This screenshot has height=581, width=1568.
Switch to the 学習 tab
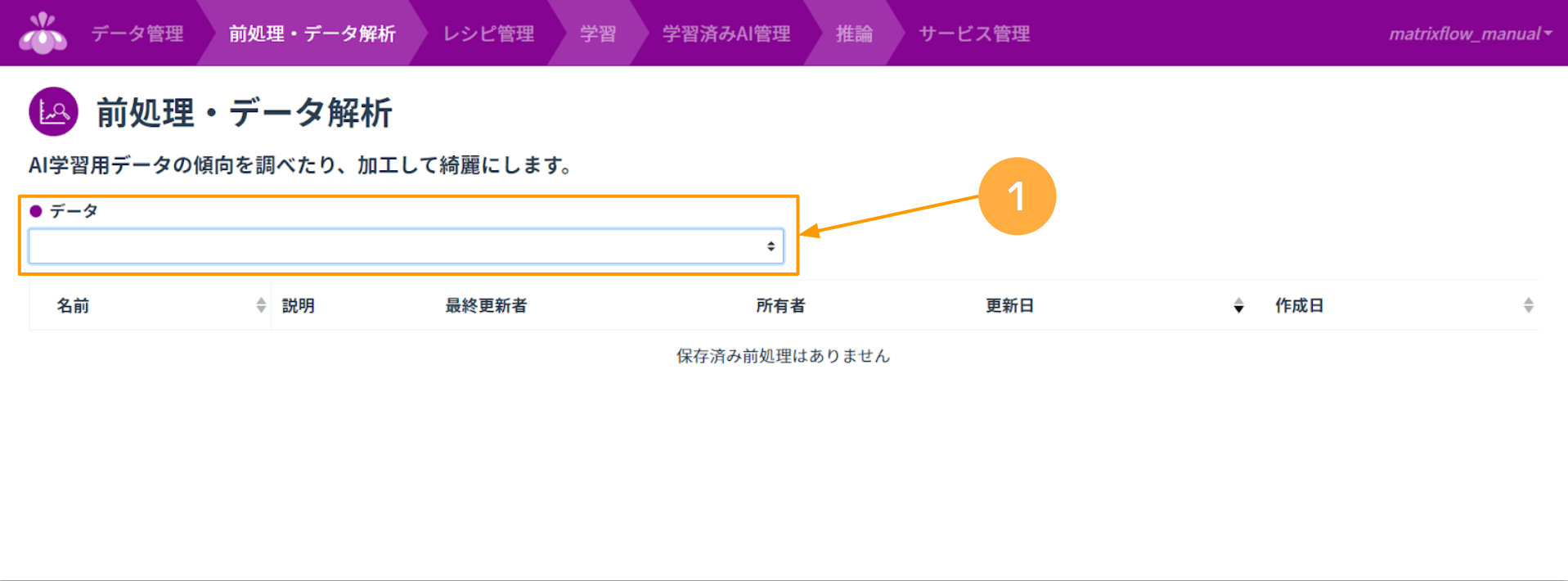tap(598, 34)
